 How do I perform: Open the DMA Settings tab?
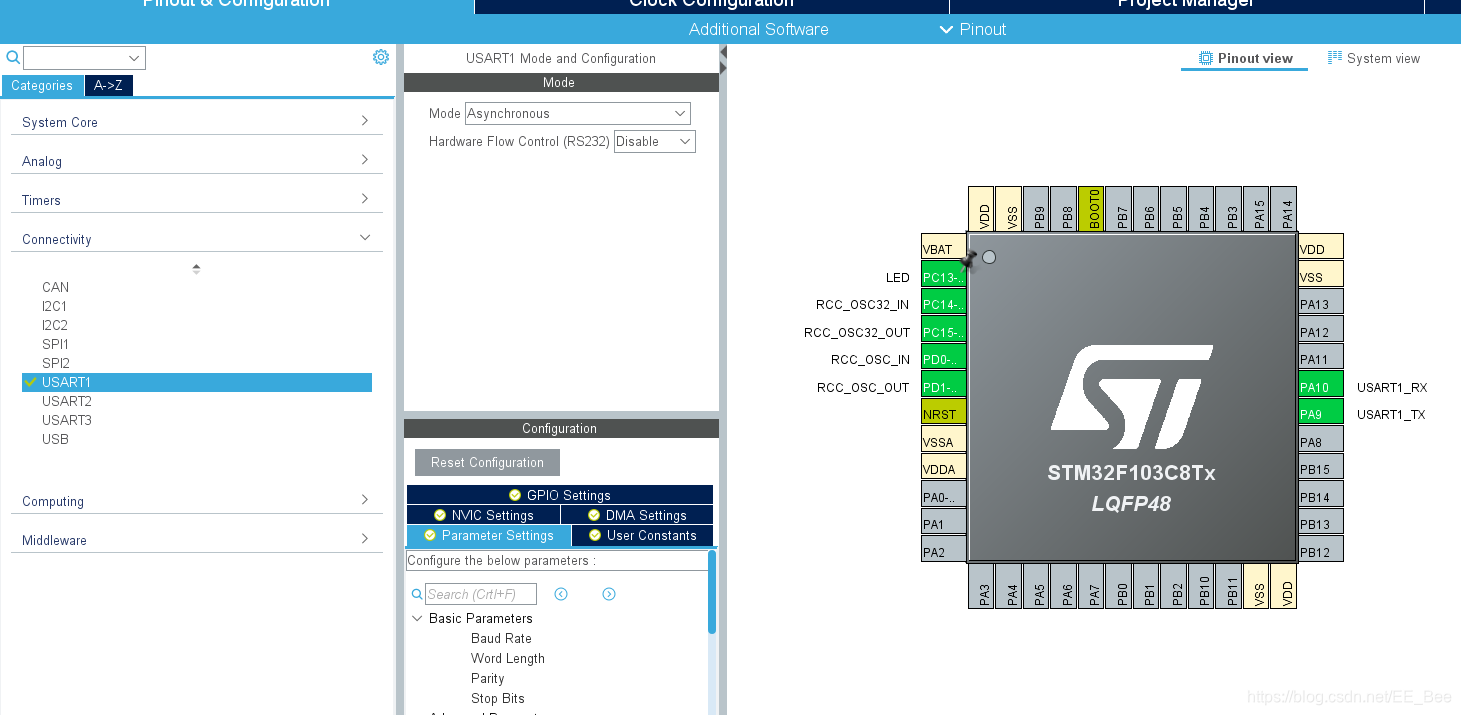(637, 515)
